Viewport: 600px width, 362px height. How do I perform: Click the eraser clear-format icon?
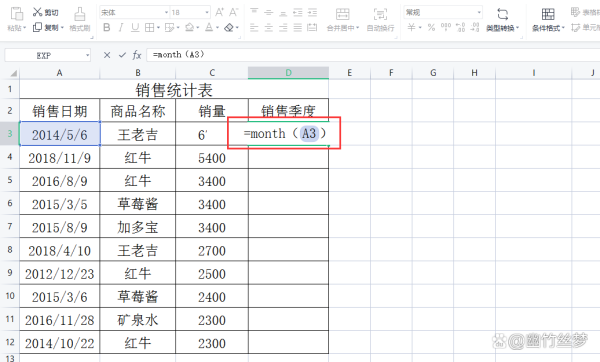(x=229, y=28)
